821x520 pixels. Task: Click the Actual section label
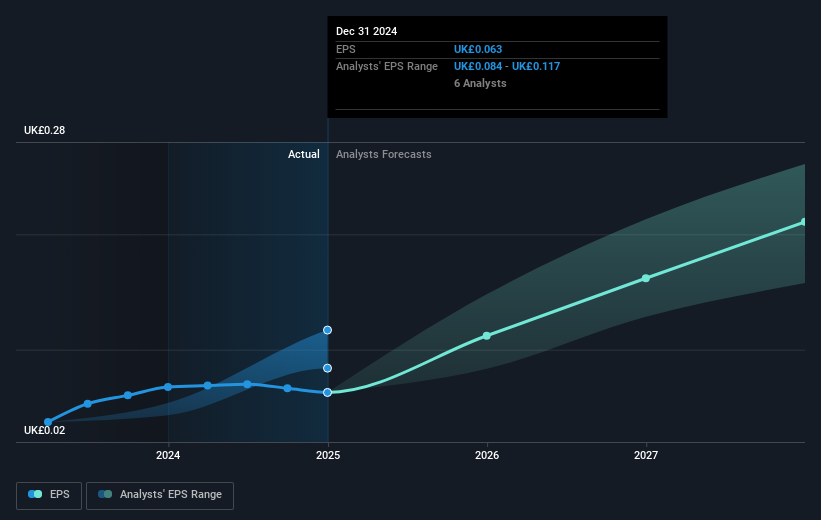(304, 154)
